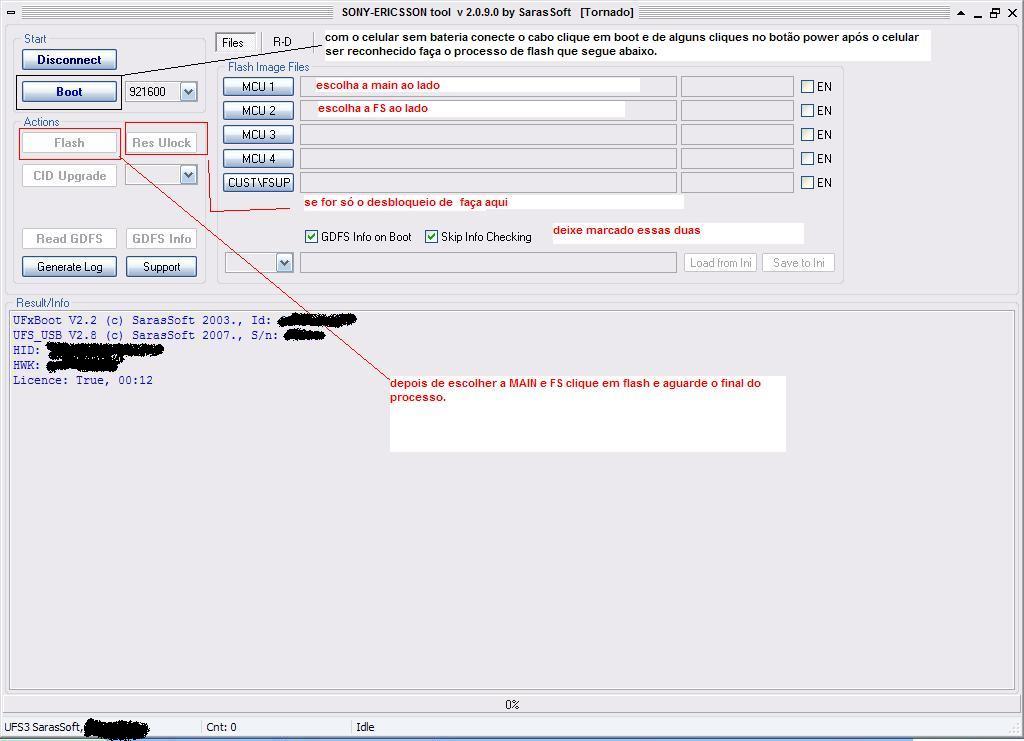Click the Read GDFS button

[69, 238]
